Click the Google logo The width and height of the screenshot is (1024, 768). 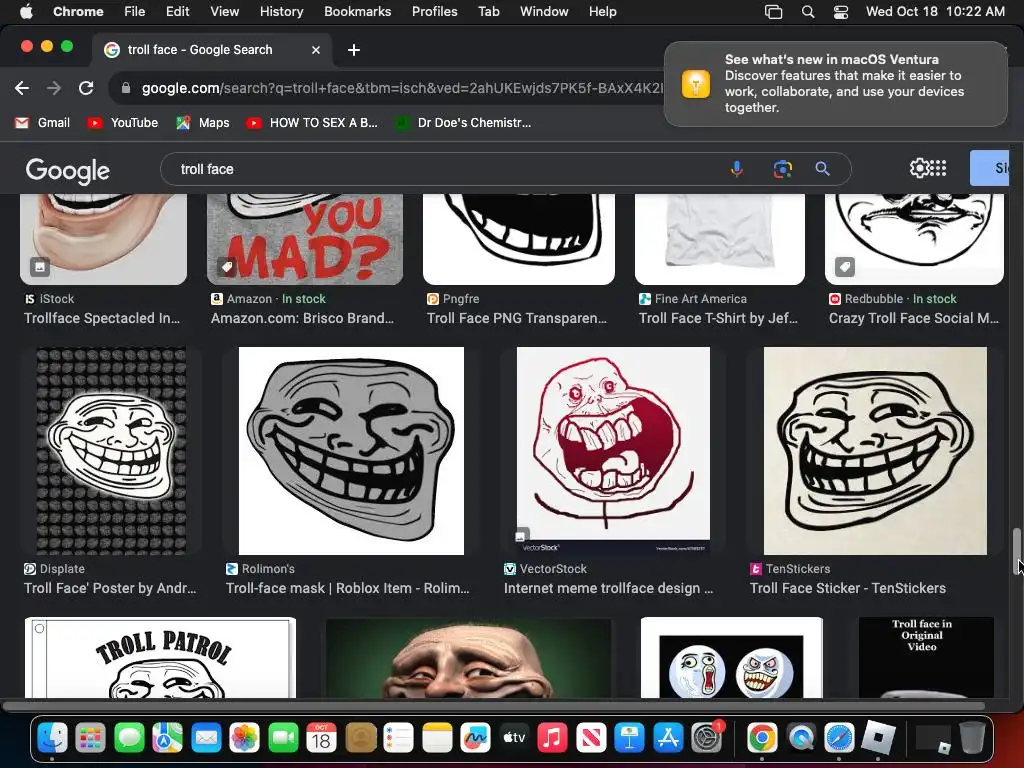(x=67, y=170)
